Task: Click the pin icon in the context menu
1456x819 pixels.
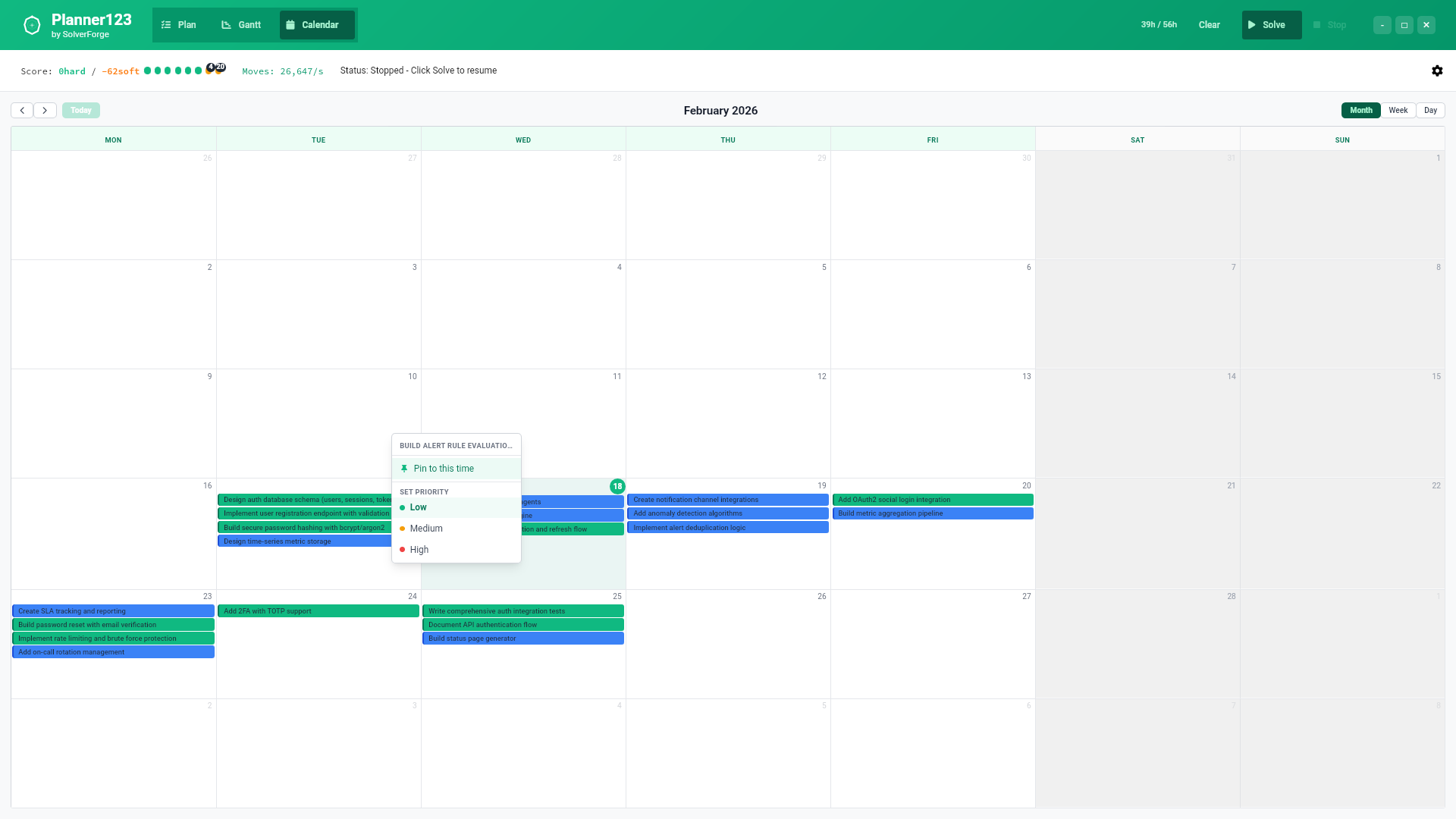Action: [x=404, y=468]
